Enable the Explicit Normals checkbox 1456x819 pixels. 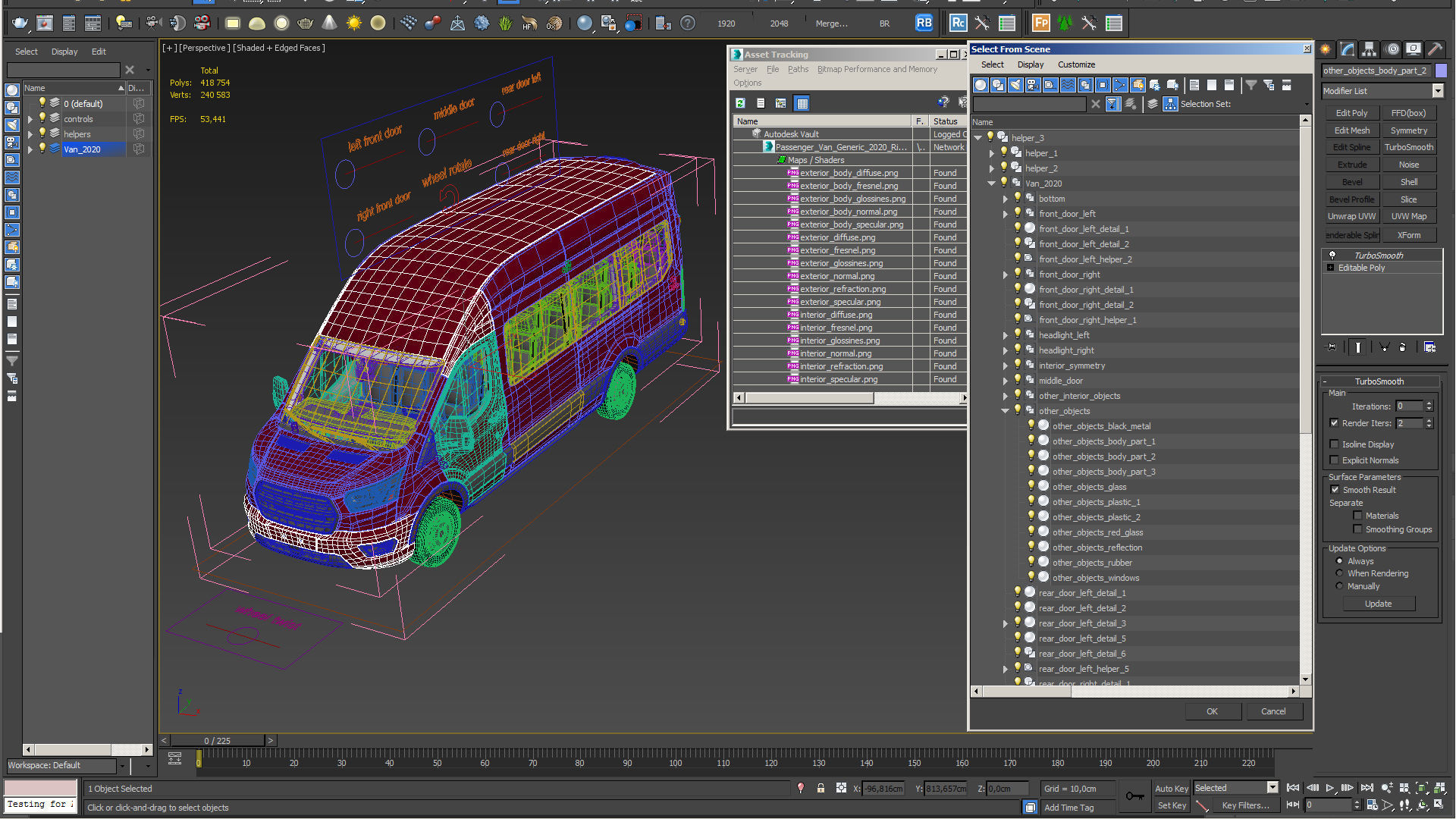[x=1334, y=460]
